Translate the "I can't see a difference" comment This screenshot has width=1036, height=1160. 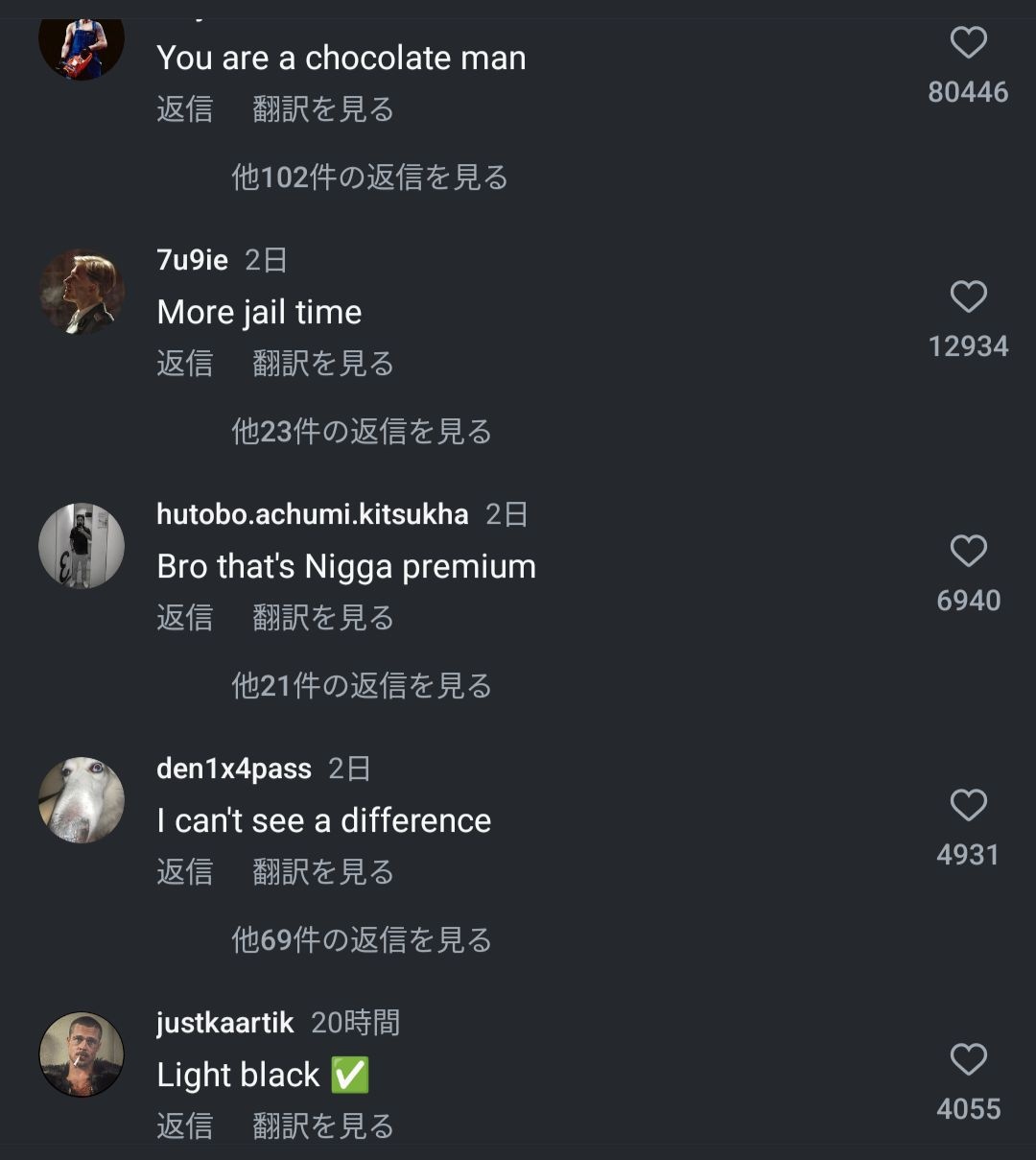pos(323,872)
